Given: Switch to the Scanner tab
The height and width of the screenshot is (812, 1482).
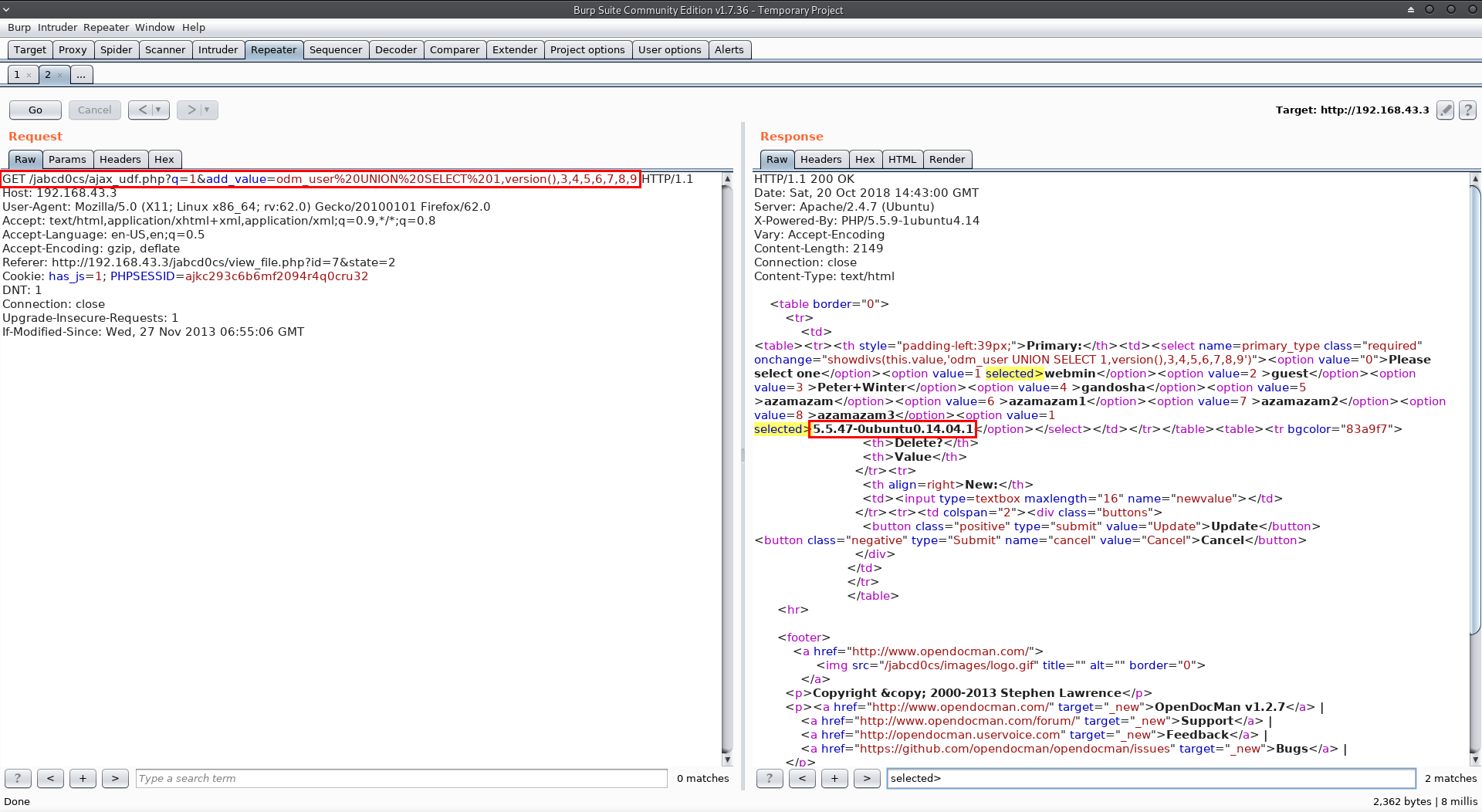Looking at the screenshot, I should (165, 49).
